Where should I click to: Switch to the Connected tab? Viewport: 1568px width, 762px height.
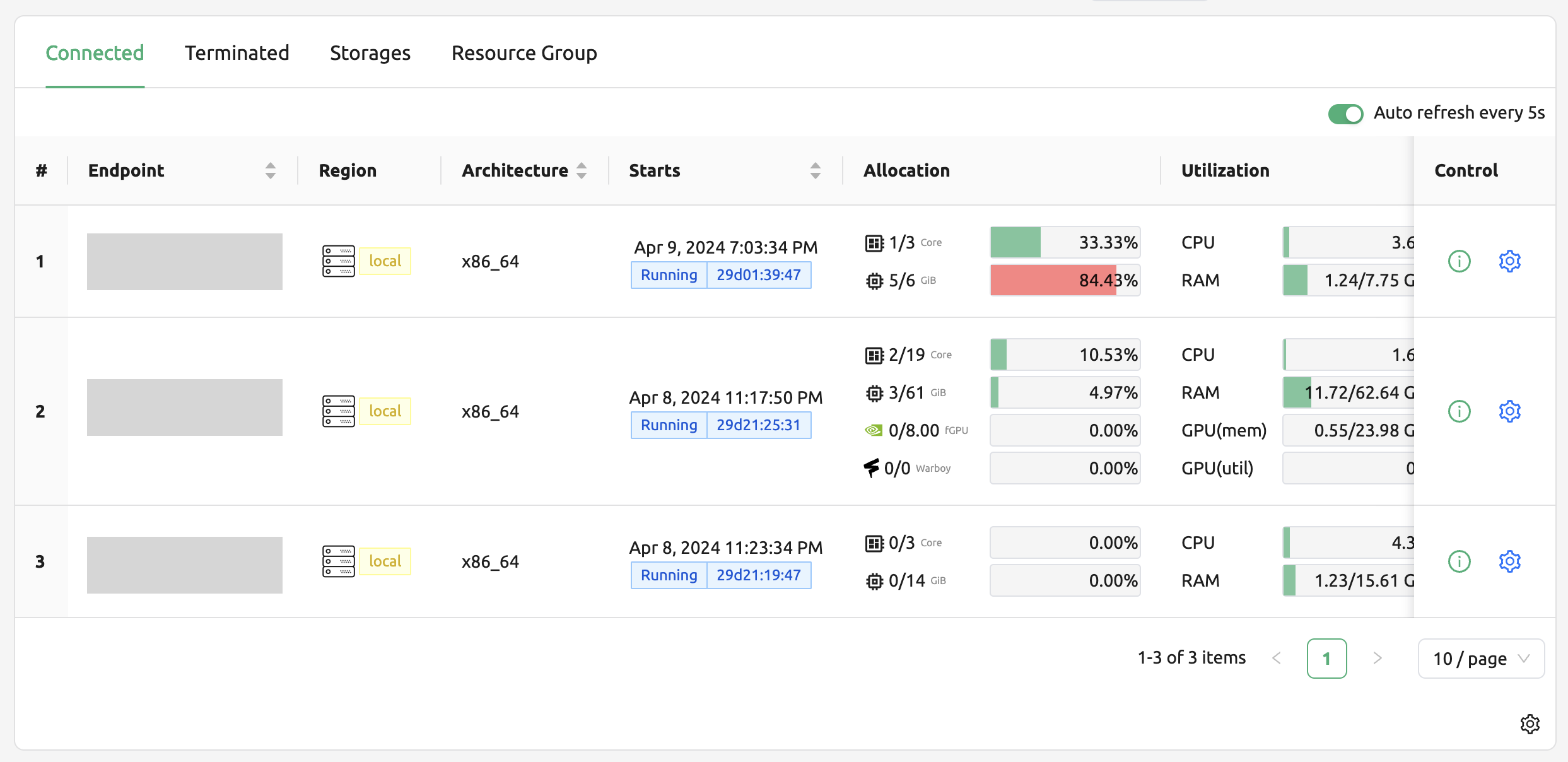(95, 53)
